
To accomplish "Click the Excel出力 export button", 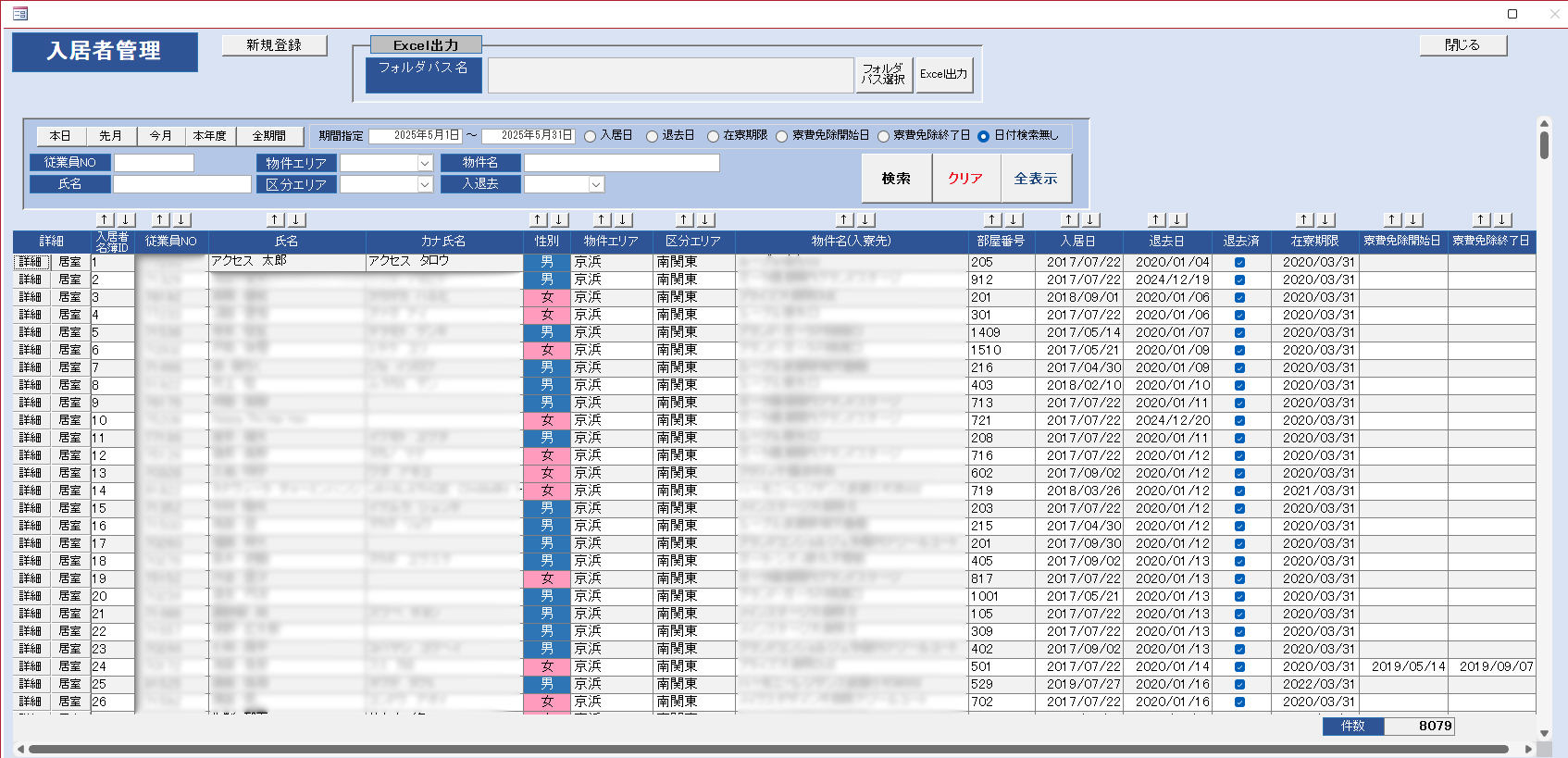I will (943, 74).
